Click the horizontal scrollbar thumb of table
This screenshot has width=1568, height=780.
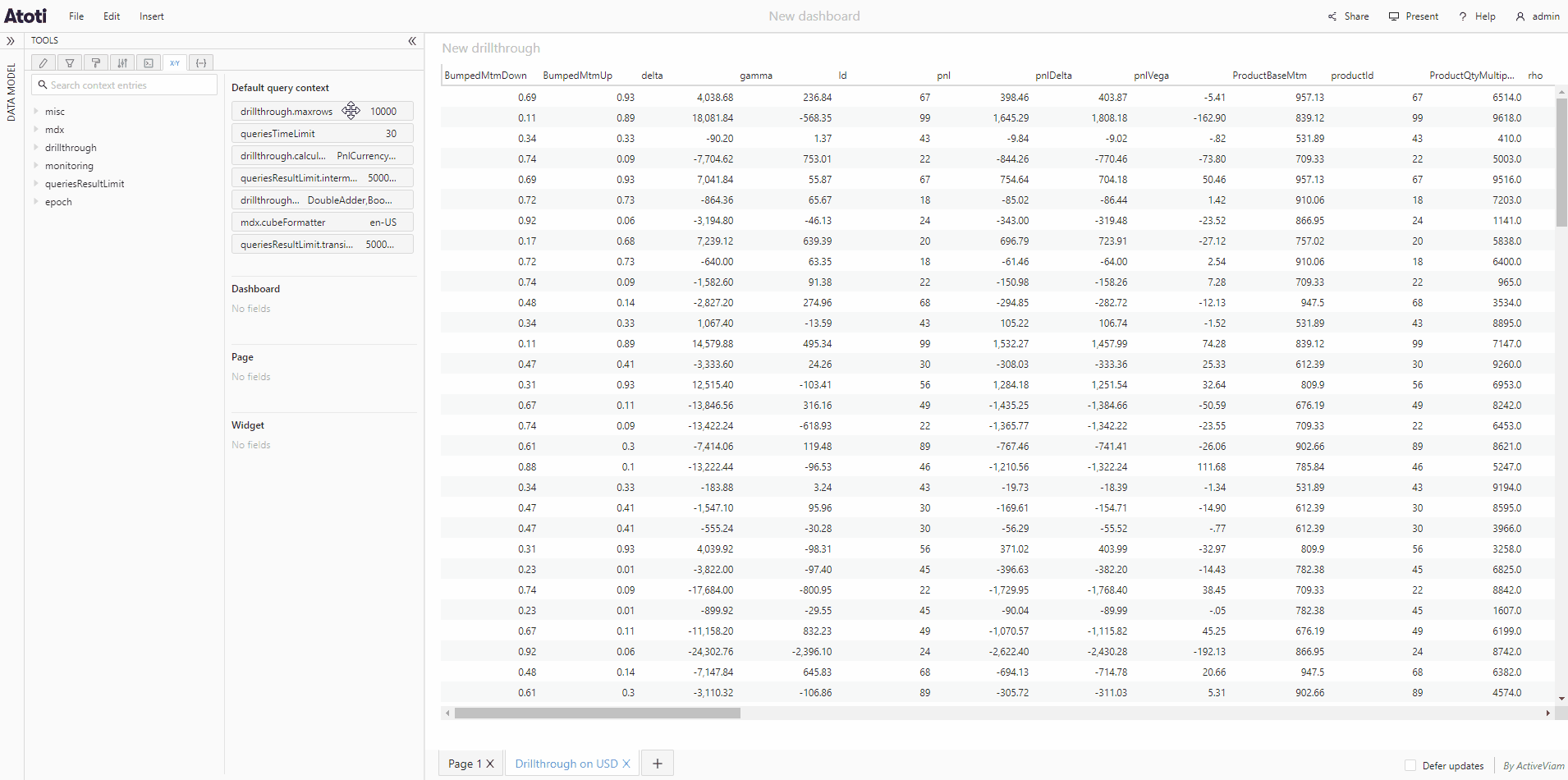pyautogui.click(x=598, y=713)
